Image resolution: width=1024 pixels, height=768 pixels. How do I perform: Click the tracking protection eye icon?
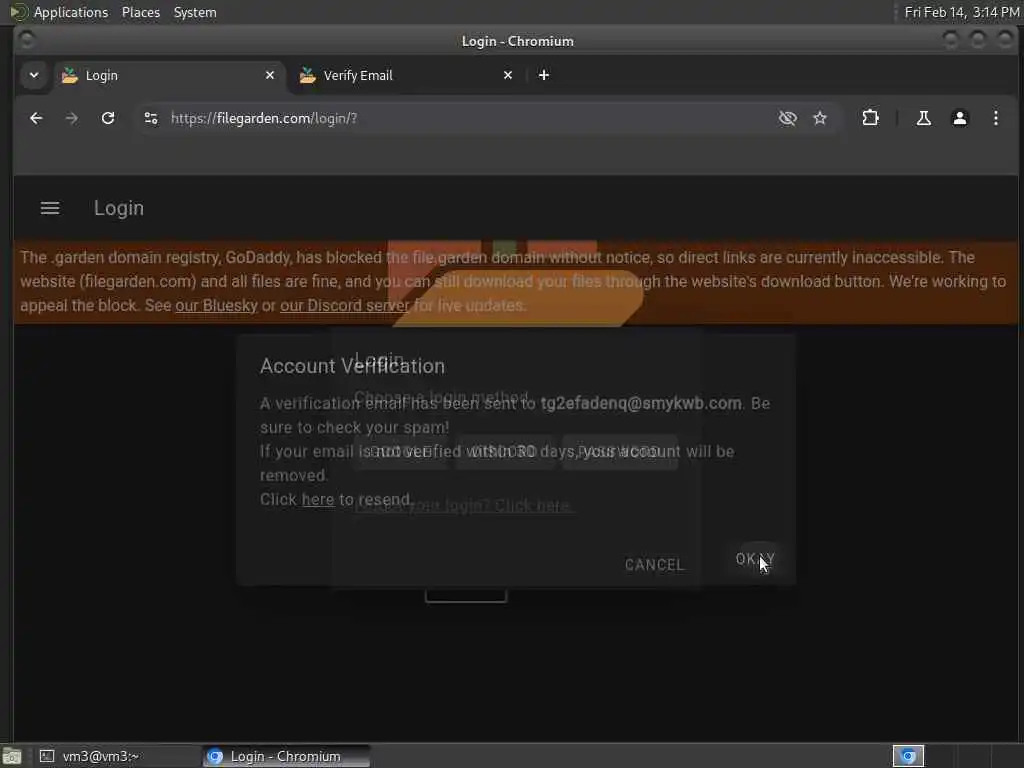point(788,118)
